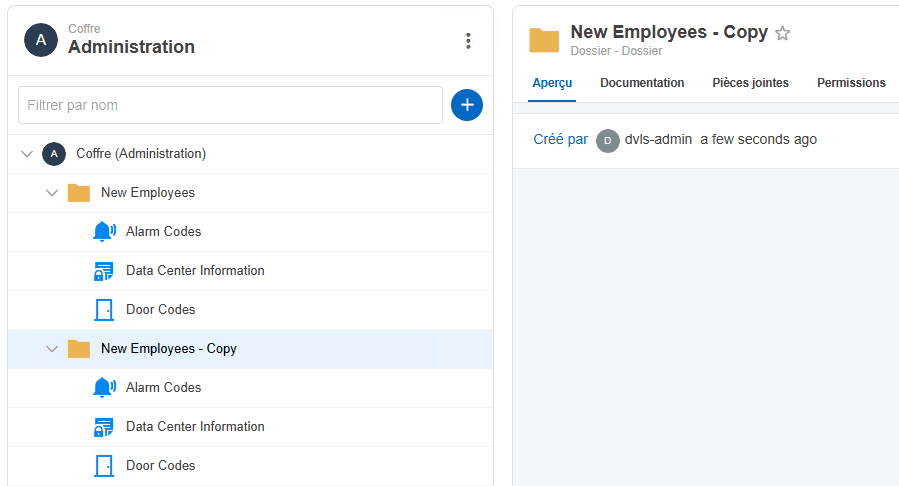Select the Aperçu tab
Image resolution: width=899 pixels, height=486 pixels.
552,83
